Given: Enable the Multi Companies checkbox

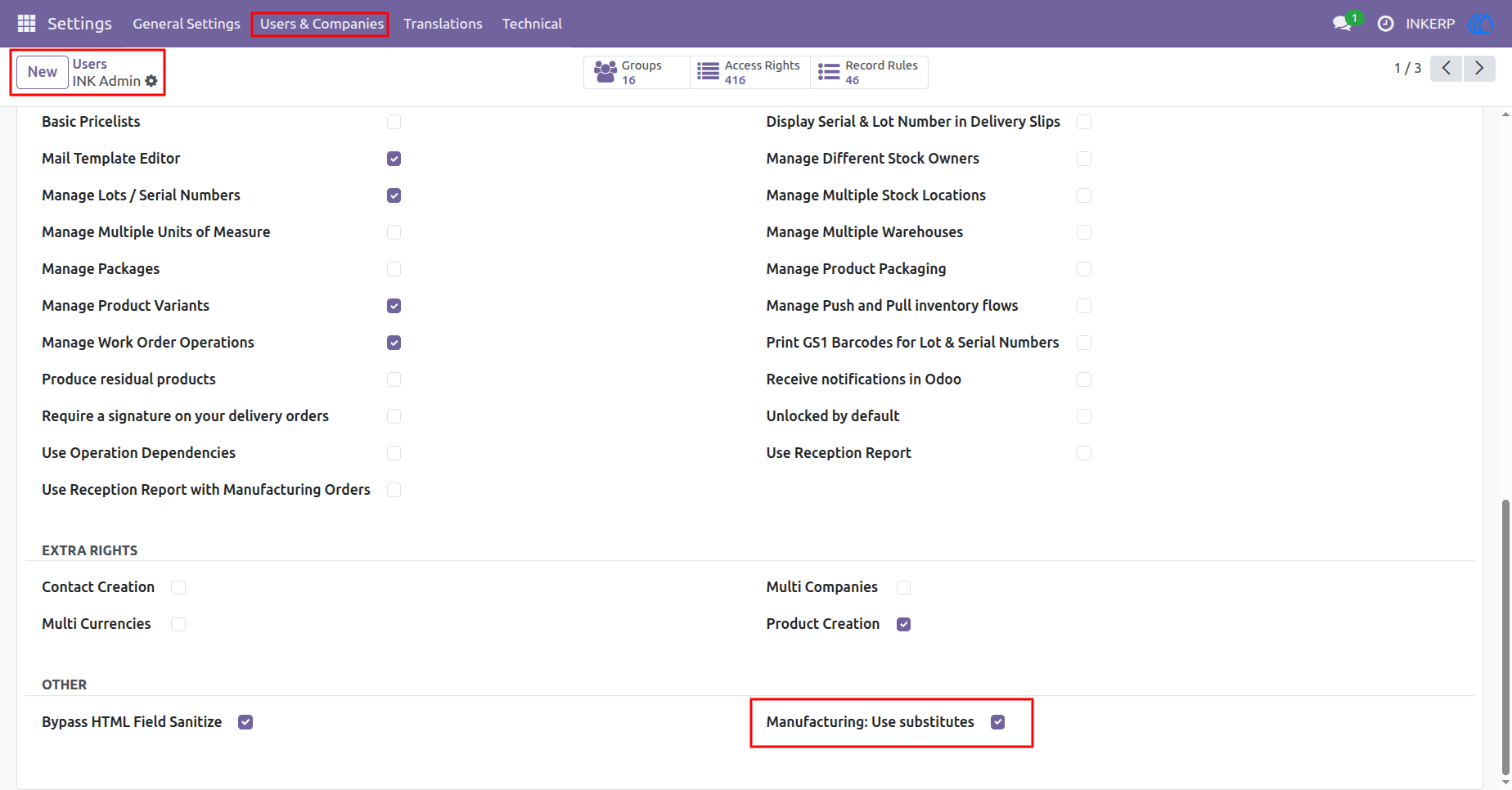Looking at the screenshot, I should [x=904, y=587].
